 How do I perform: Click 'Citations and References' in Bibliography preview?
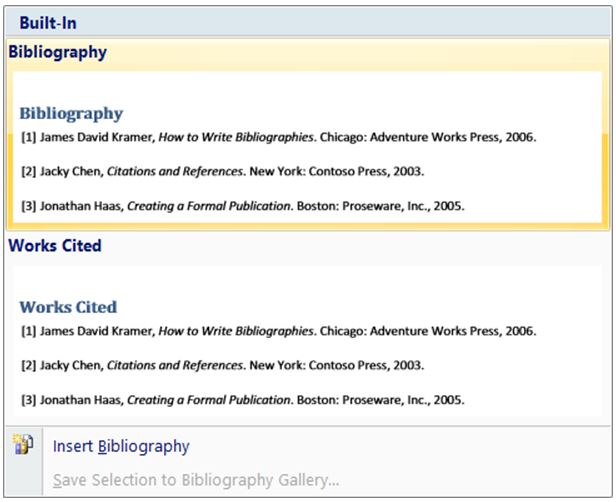pos(175,171)
